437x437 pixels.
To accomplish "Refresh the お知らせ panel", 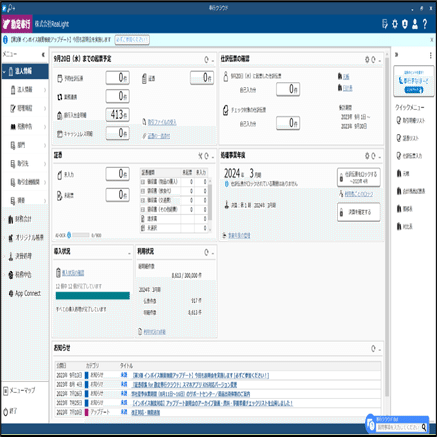I will [373, 349].
